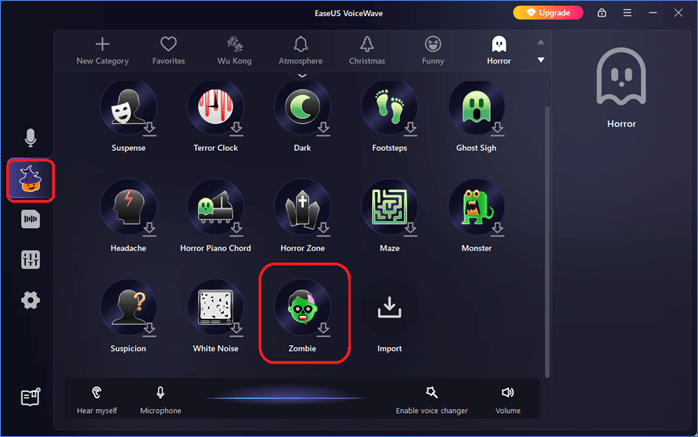
Task: Open the soundboard sidebar icon
Action: tap(30, 220)
